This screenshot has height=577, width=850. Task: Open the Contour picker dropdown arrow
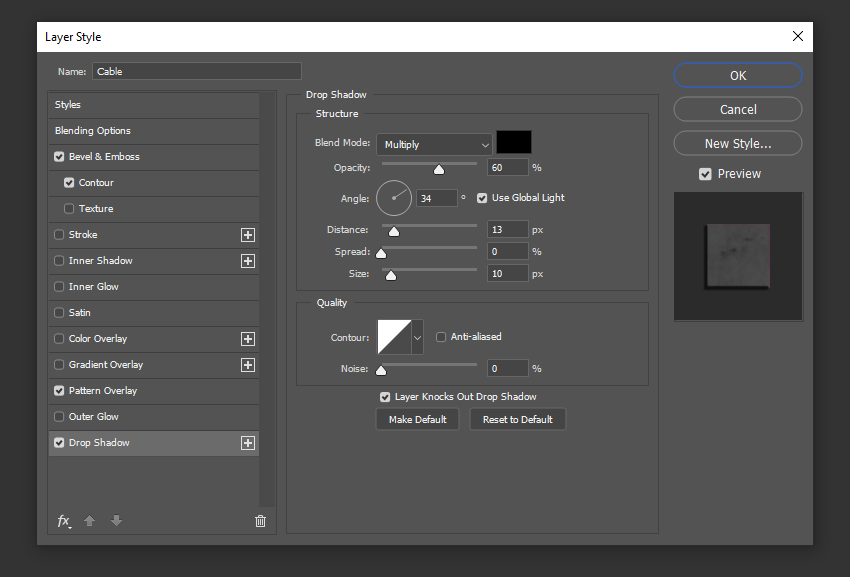click(x=417, y=337)
